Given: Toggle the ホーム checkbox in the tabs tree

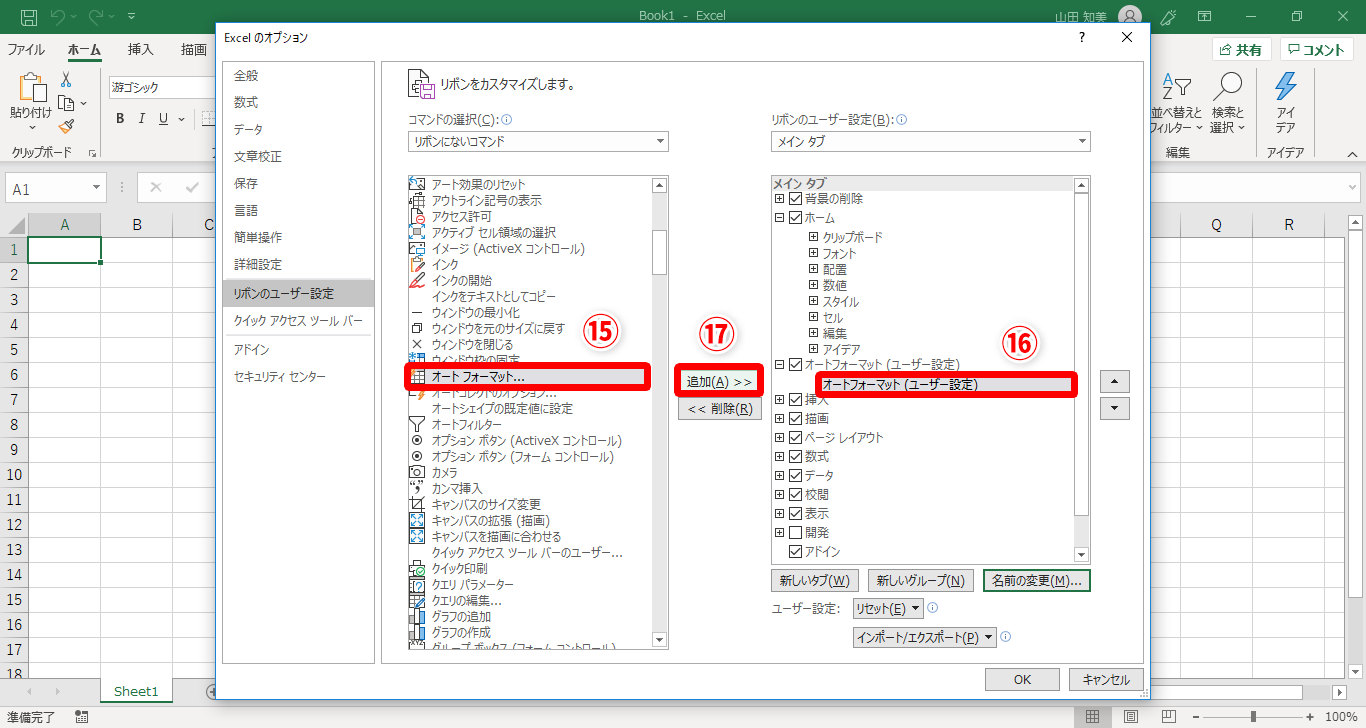Looking at the screenshot, I should point(796,218).
